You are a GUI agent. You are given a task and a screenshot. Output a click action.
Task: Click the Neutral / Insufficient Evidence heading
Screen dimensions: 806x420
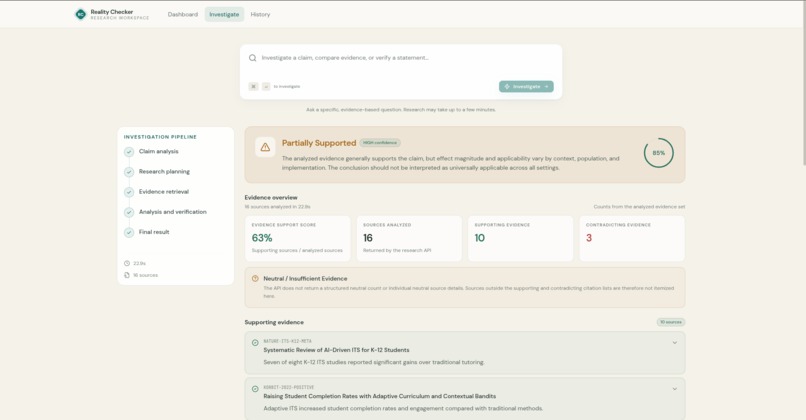[305, 279]
